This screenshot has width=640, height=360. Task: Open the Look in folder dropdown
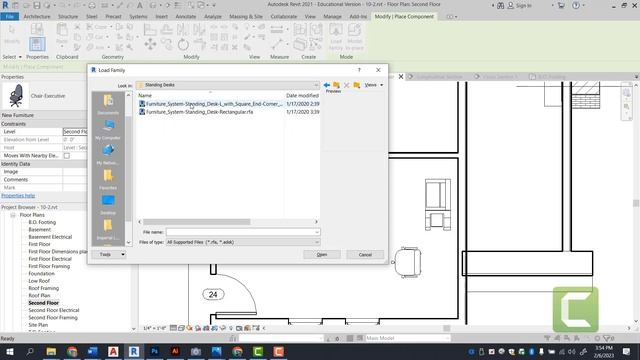pyautogui.click(x=316, y=85)
